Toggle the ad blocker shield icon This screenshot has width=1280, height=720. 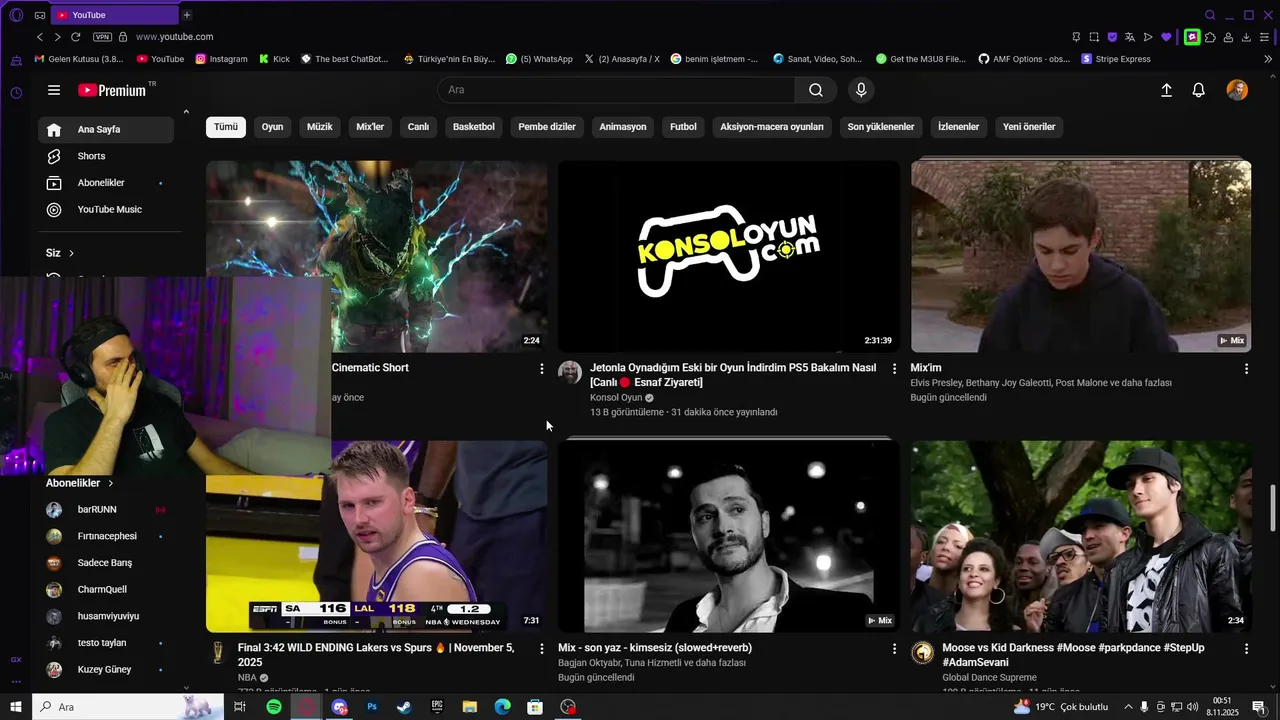1112,37
